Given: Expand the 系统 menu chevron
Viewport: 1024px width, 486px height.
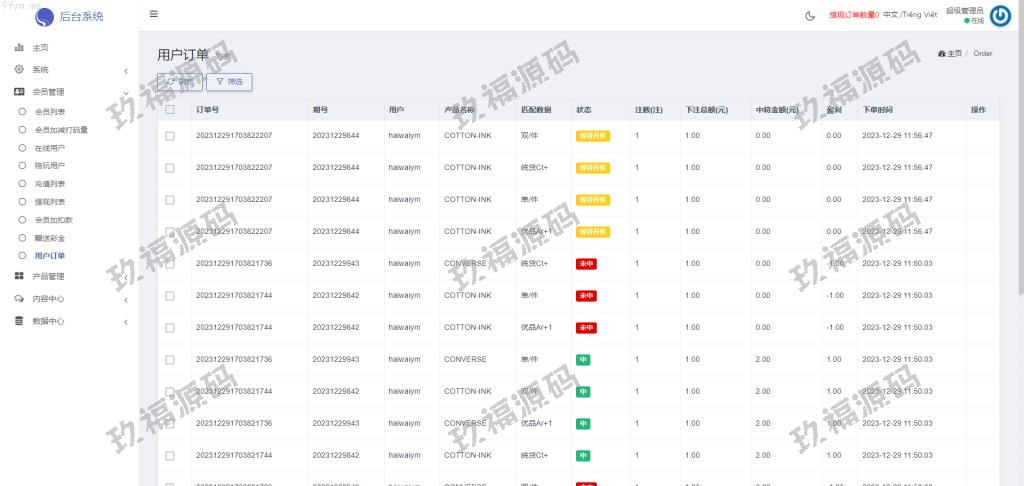Looking at the screenshot, I should click(x=126, y=70).
